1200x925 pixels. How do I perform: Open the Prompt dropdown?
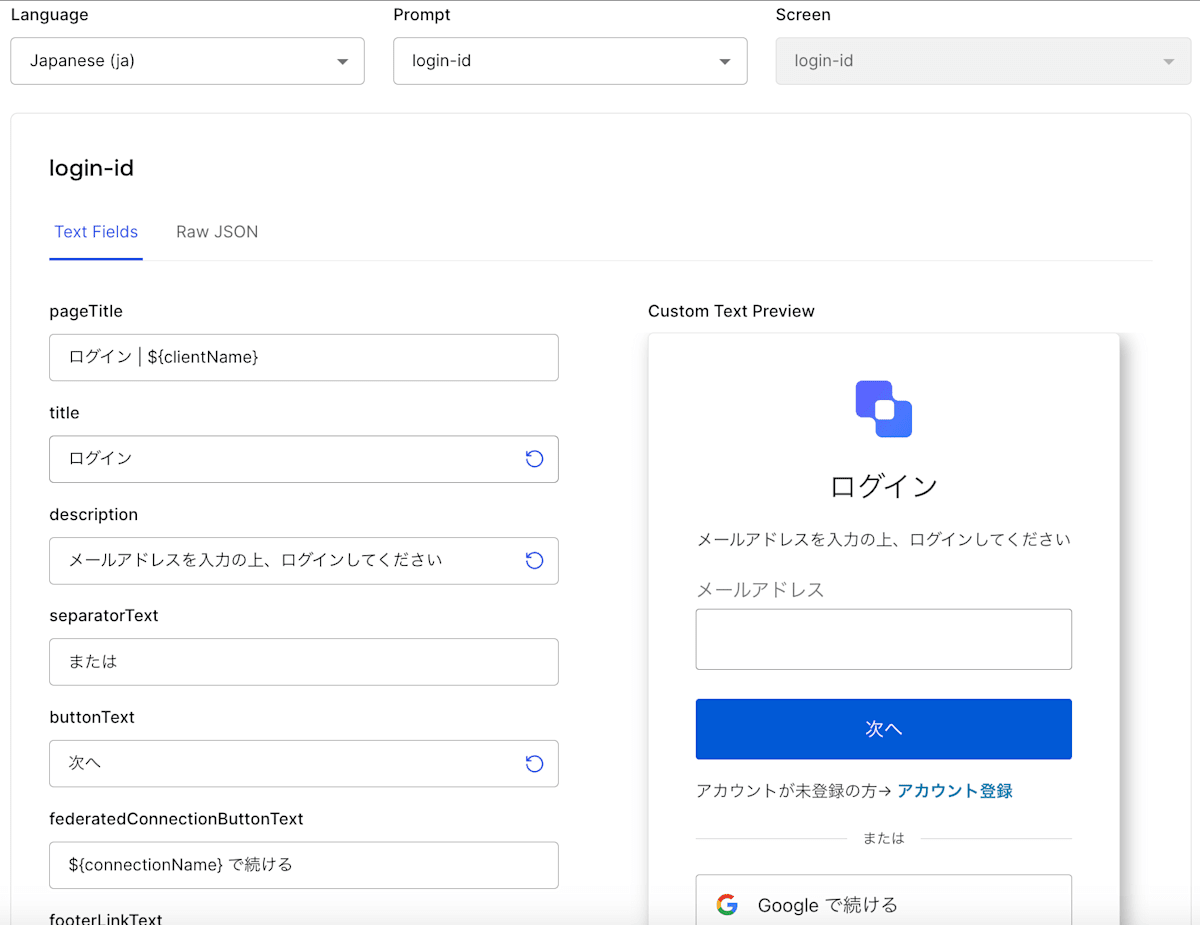pyautogui.click(x=570, y=61)
